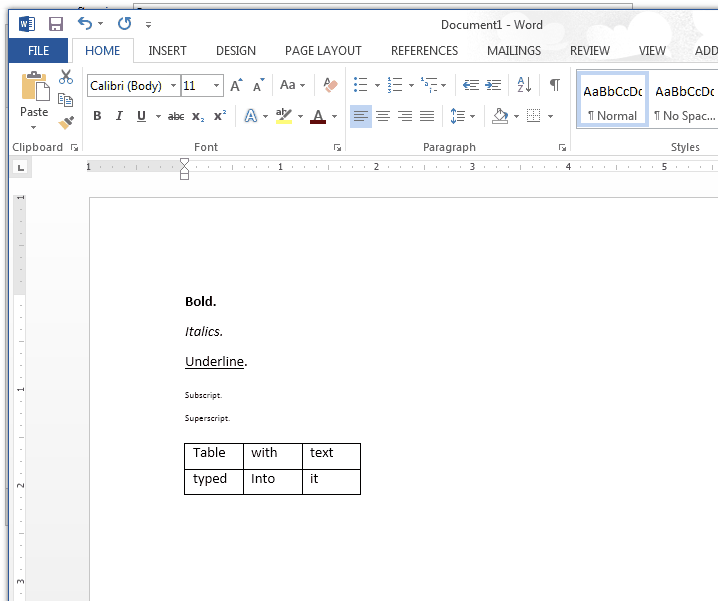Open the PAGE LAYOUT tab
Viewport: 718px width, 601px height.
click(323, 51)
